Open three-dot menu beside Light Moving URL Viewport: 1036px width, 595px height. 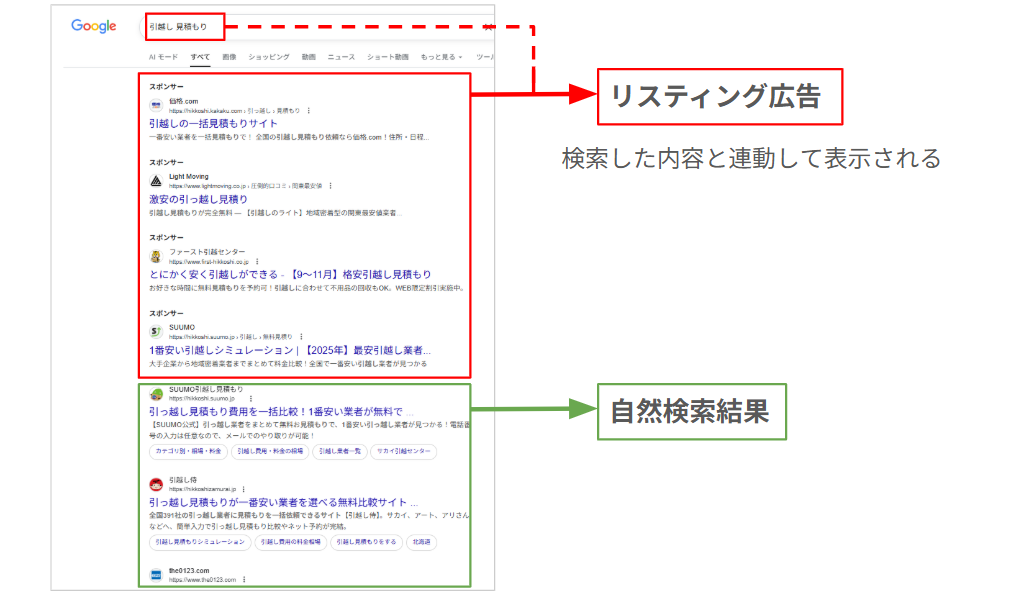coord(330,186)
